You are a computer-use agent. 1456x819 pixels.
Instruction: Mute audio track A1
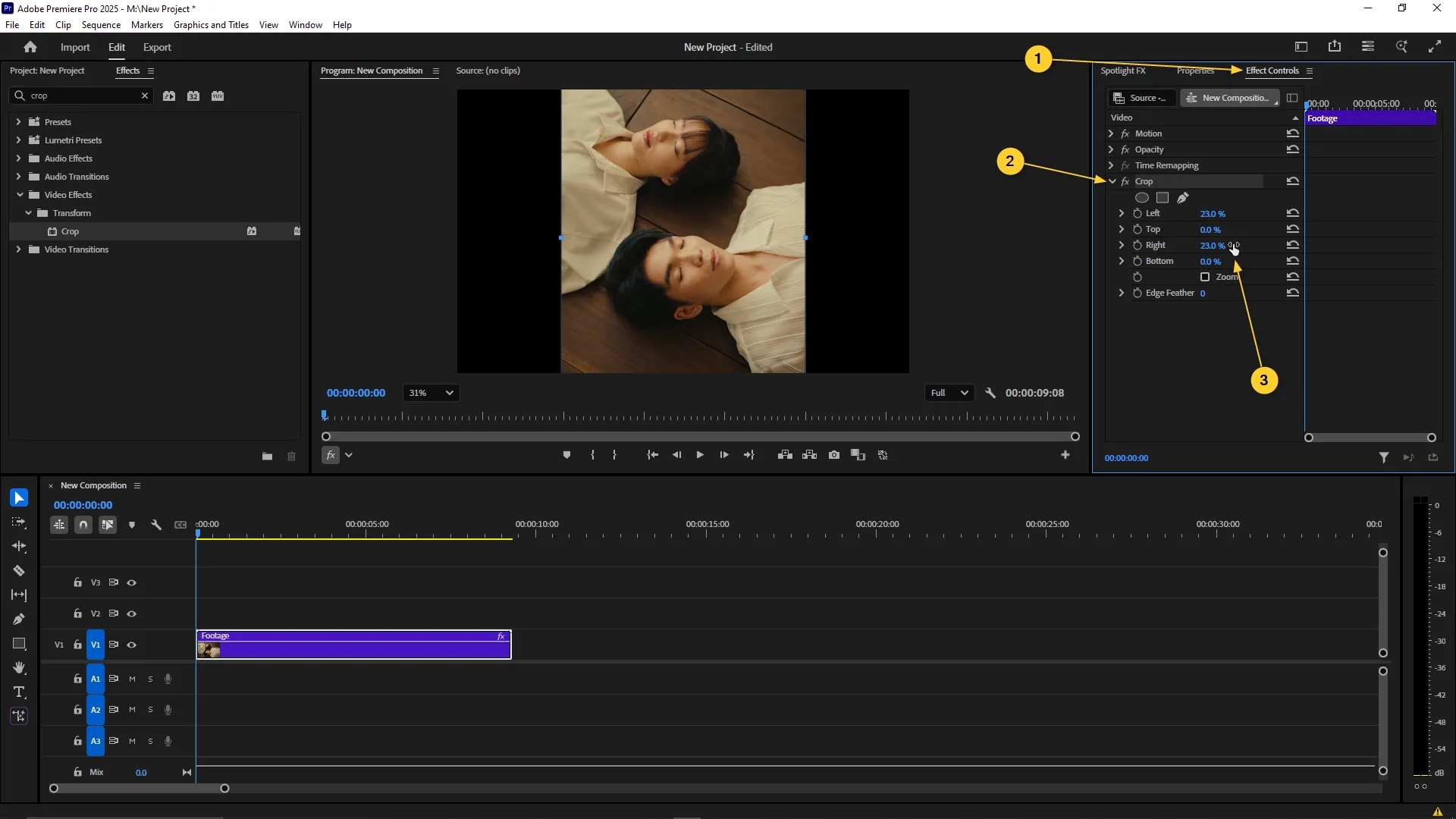coord(132,679)
